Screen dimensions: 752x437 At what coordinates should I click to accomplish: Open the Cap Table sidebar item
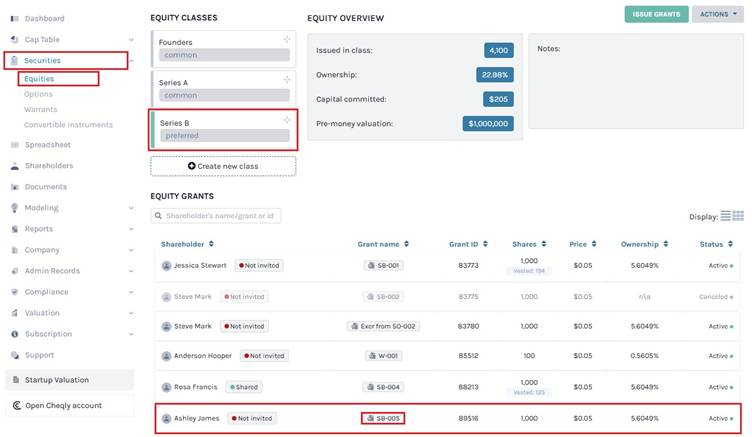pyautogui.click(x=44, y=39)
